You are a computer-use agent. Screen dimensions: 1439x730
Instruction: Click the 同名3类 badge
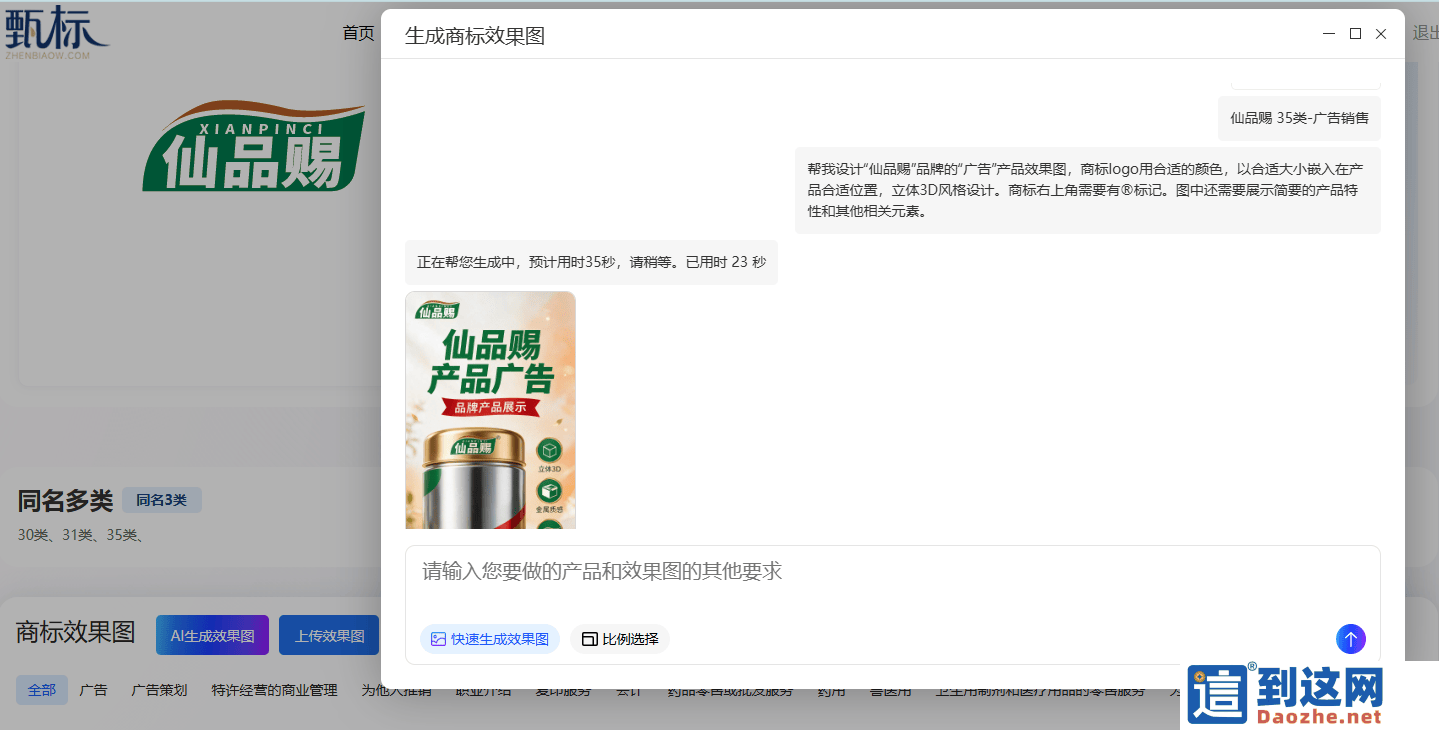coord(162,500)
